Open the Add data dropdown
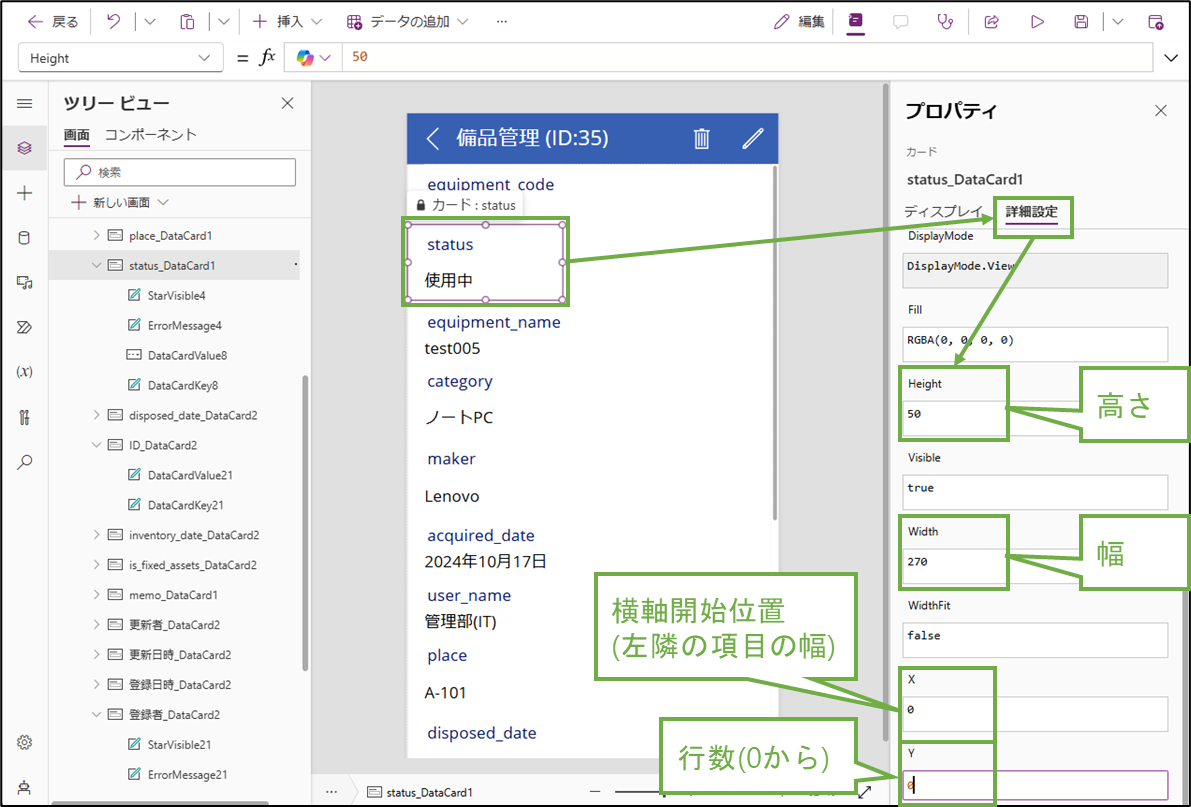The height and width of the screenshot is (807, 1191). pos(407,21)
